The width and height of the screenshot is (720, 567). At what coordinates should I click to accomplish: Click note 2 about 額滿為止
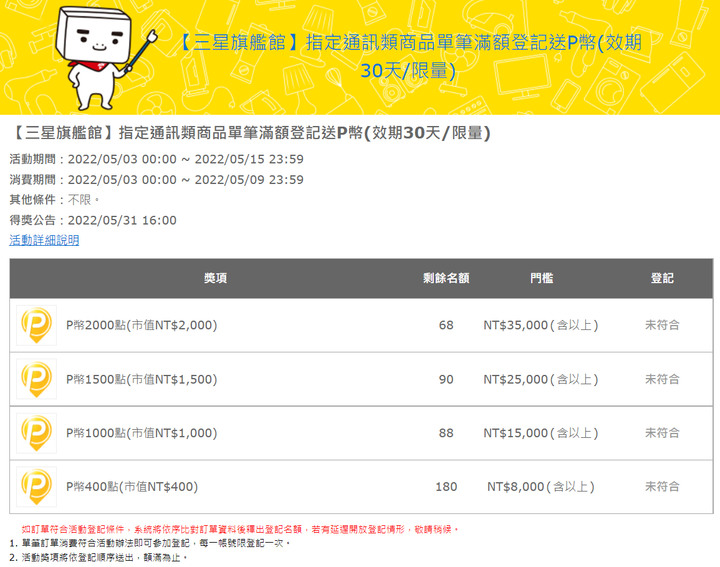pyautogui.click(x=98, y=557)
